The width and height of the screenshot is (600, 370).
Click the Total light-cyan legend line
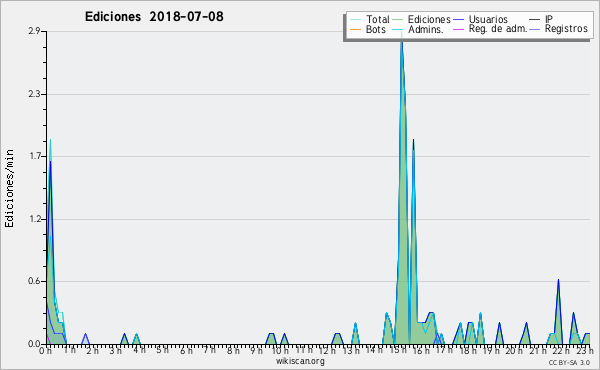tap(355, 20)
